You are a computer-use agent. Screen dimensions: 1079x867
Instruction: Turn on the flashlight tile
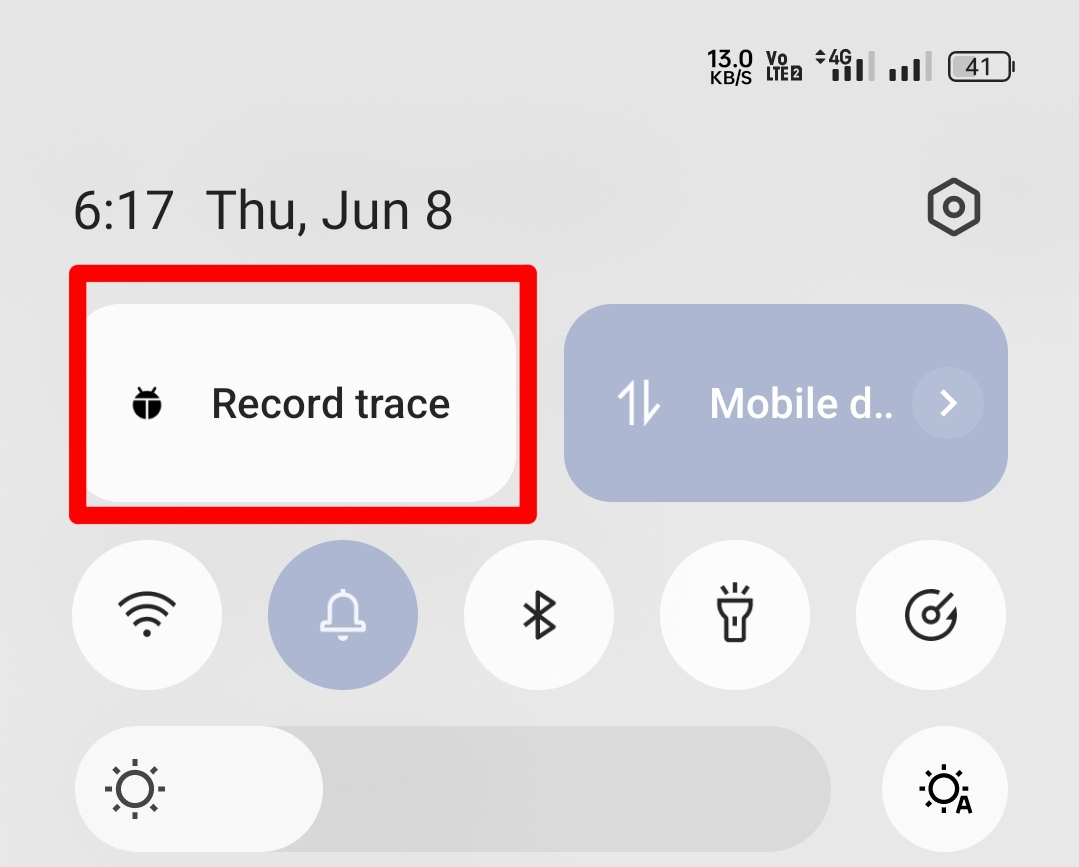[735, 614]
